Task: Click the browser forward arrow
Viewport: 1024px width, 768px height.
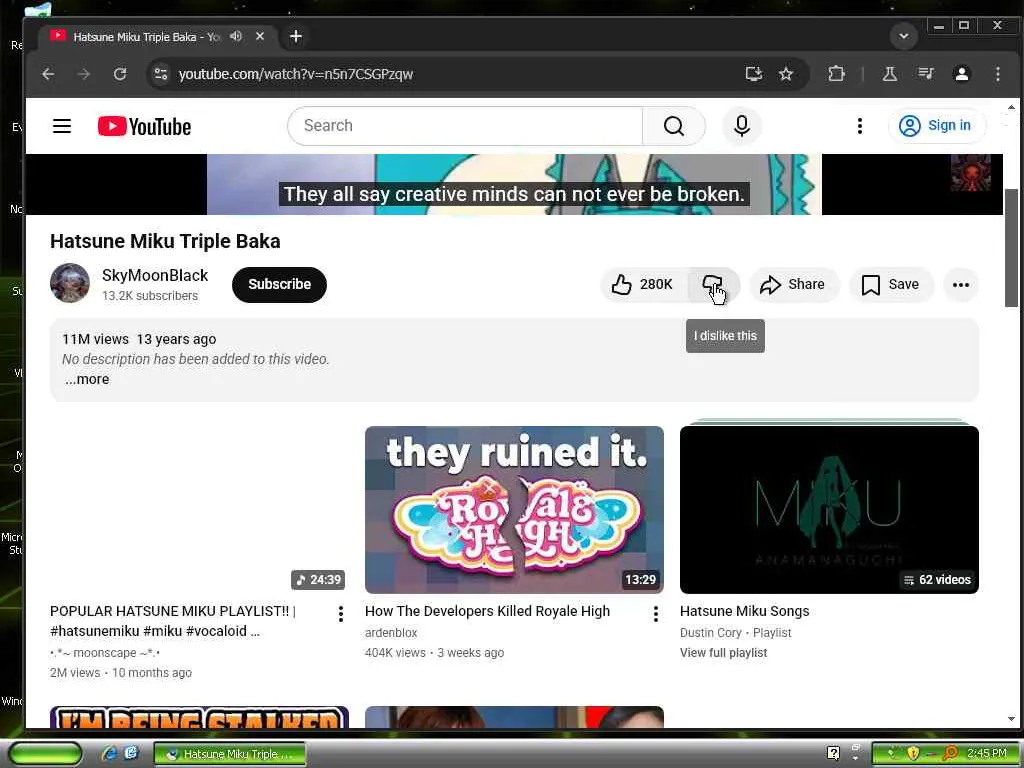Action: (84, 74)
